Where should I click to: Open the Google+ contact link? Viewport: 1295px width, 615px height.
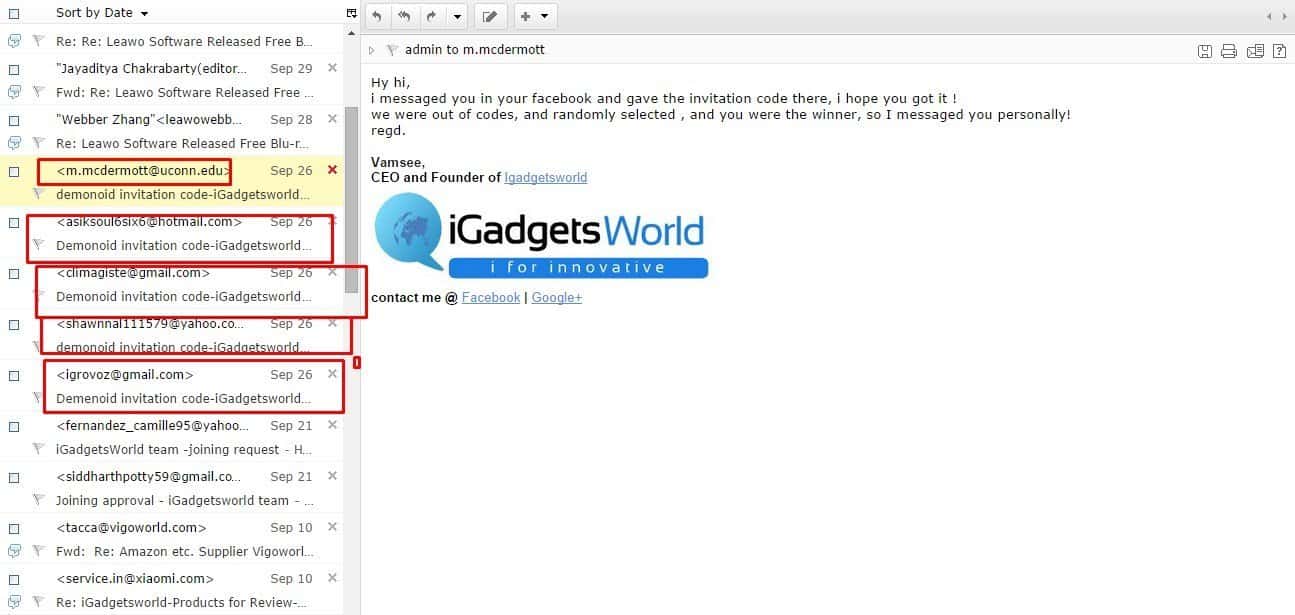click(556, 297)
